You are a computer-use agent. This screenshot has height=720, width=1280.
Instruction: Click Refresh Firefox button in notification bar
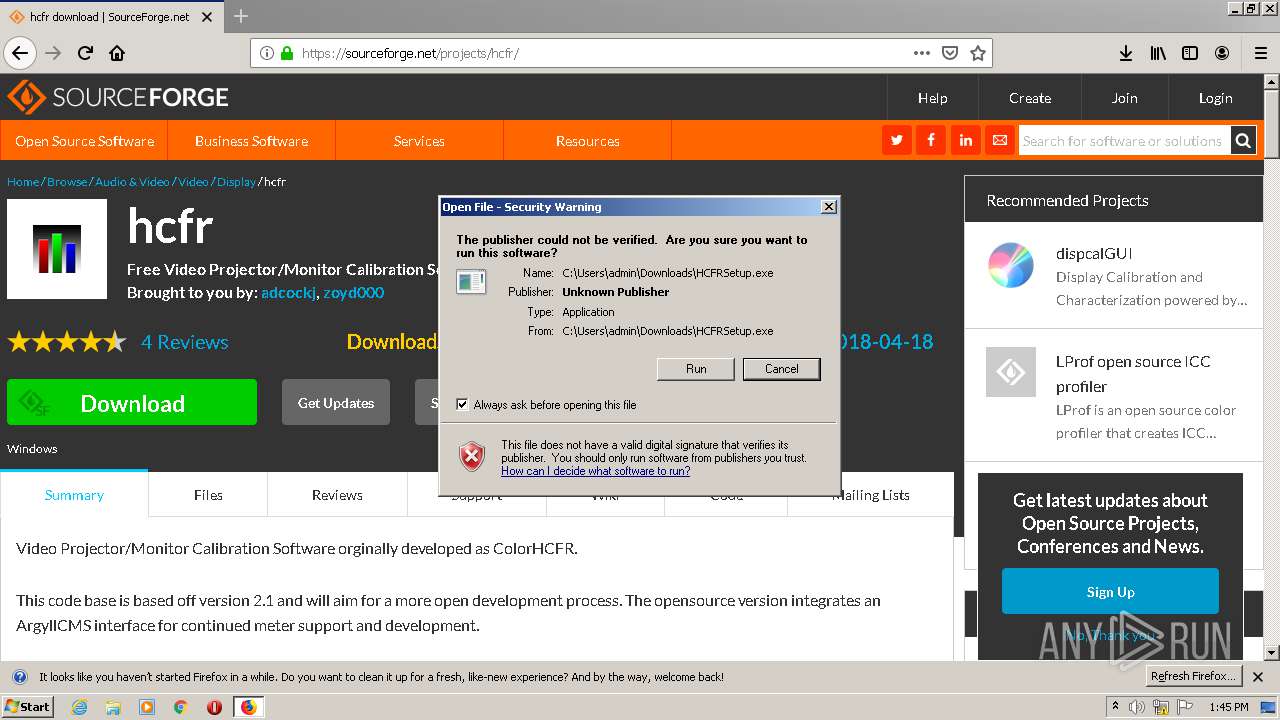pyautogui.click(x=1193, y=676)
